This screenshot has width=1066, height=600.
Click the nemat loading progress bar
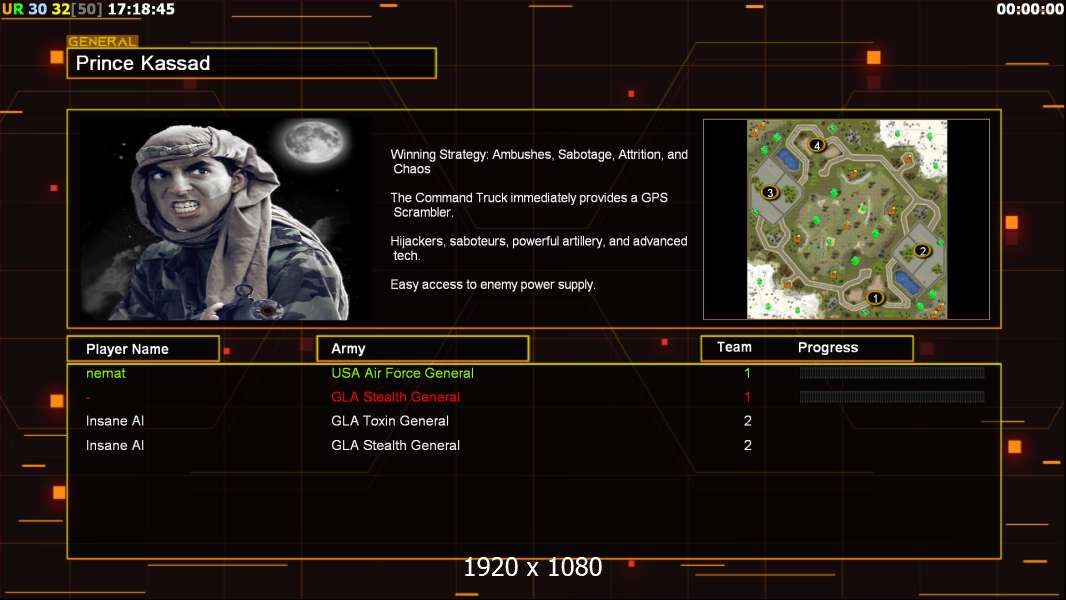pos(892,372)
